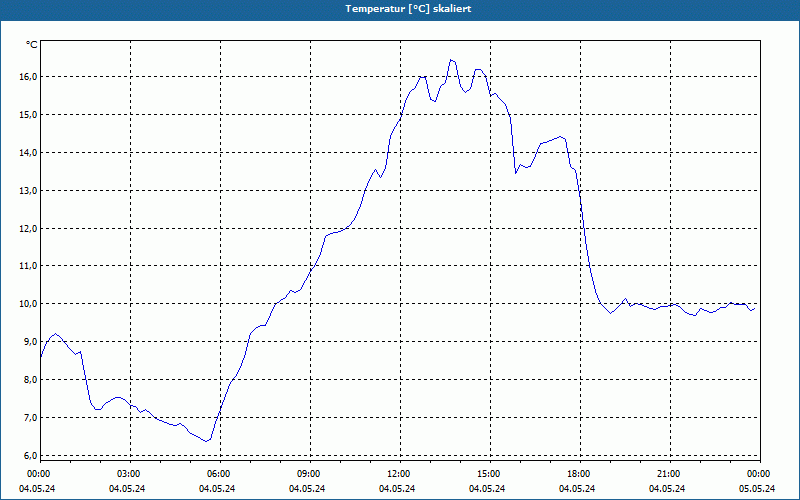Select the "15,0" y-axis label
The width and height of the screenshot is (800, 500).
(28, 115)
